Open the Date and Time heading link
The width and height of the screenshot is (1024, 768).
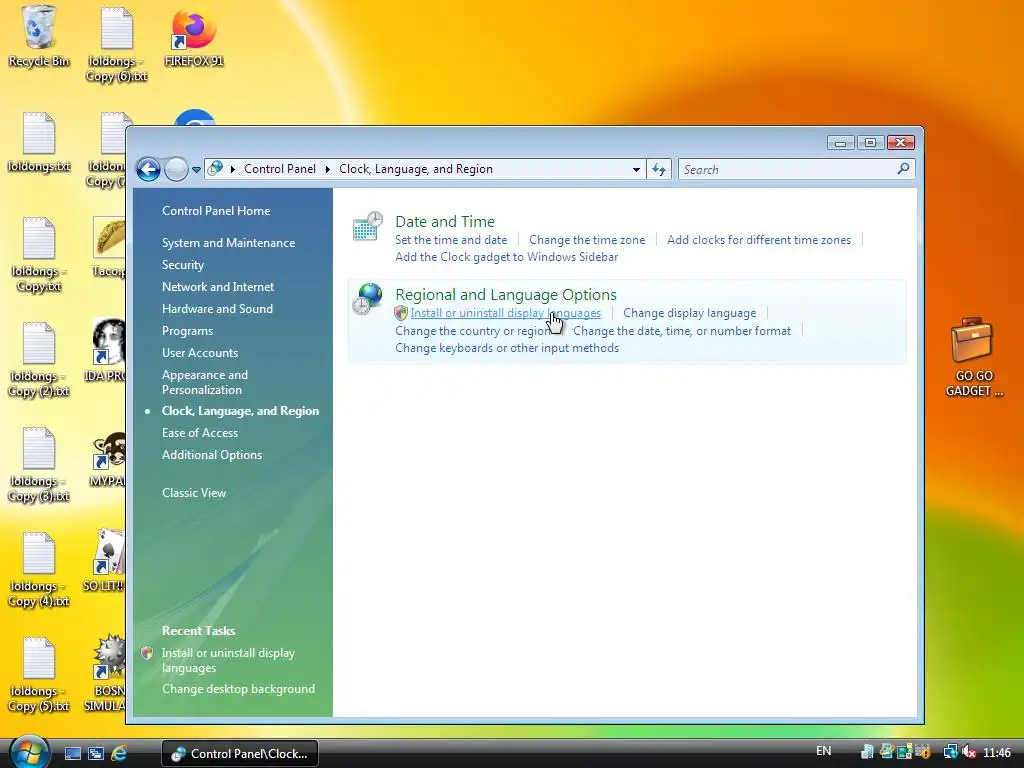click(x=445, y=221)
